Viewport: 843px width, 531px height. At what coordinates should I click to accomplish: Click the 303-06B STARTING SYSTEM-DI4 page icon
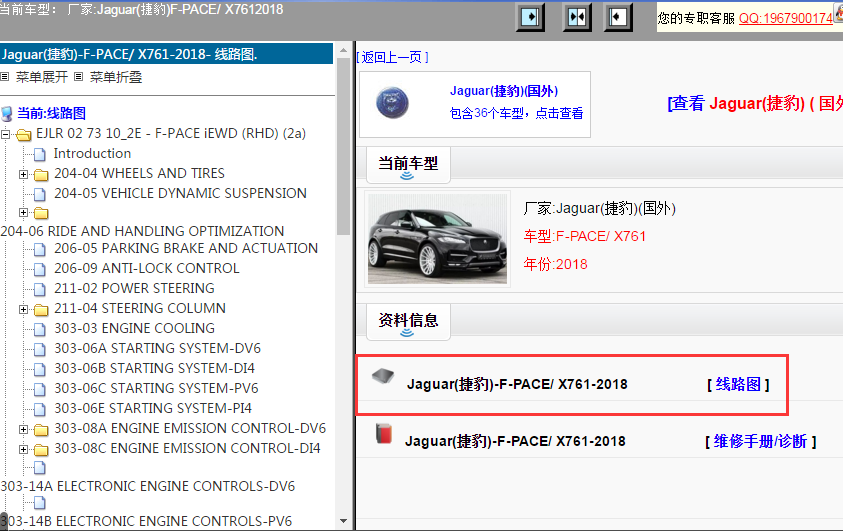click(40, 369)
